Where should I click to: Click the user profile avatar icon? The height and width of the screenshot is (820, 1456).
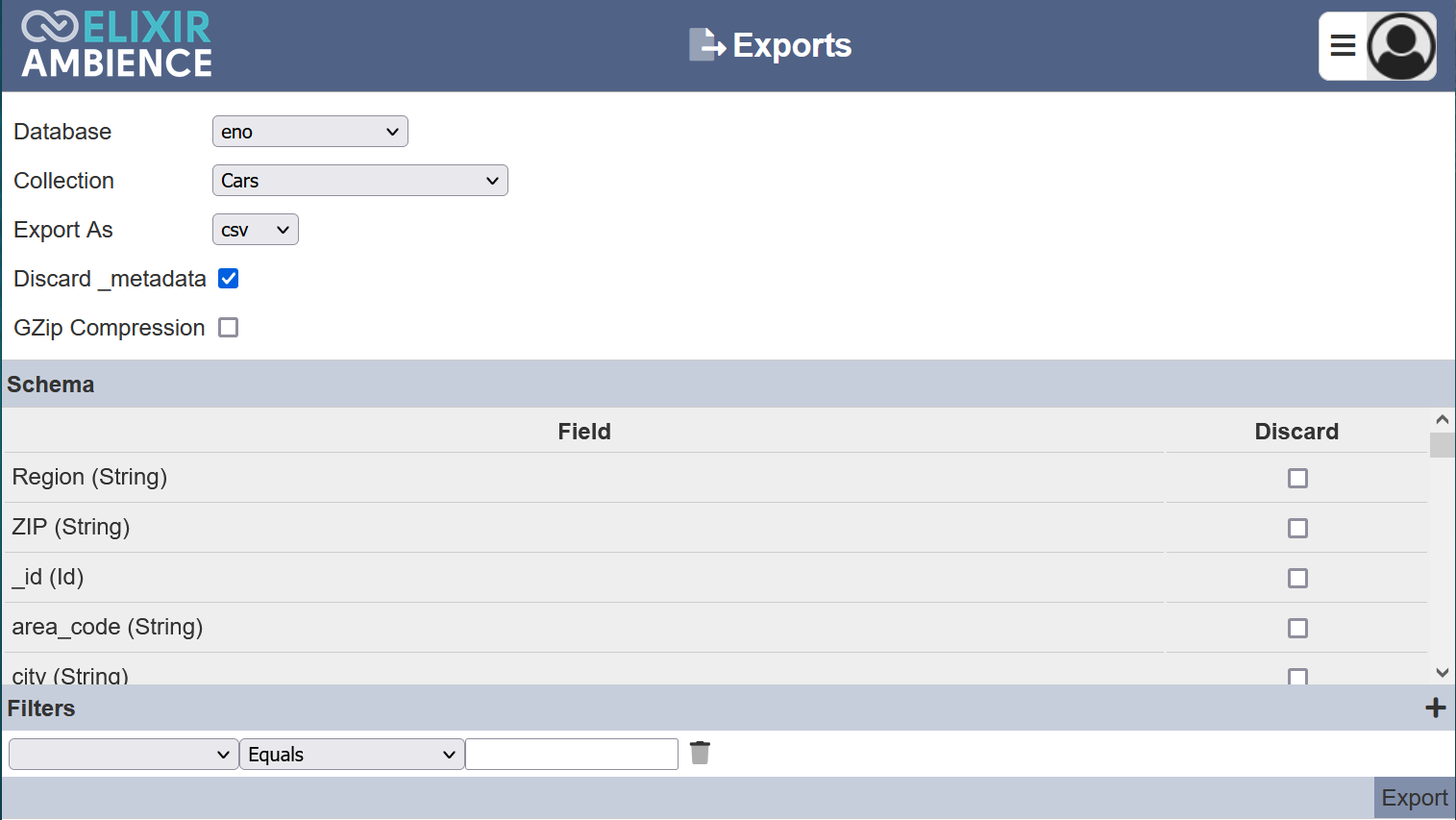pos(1401,46)
